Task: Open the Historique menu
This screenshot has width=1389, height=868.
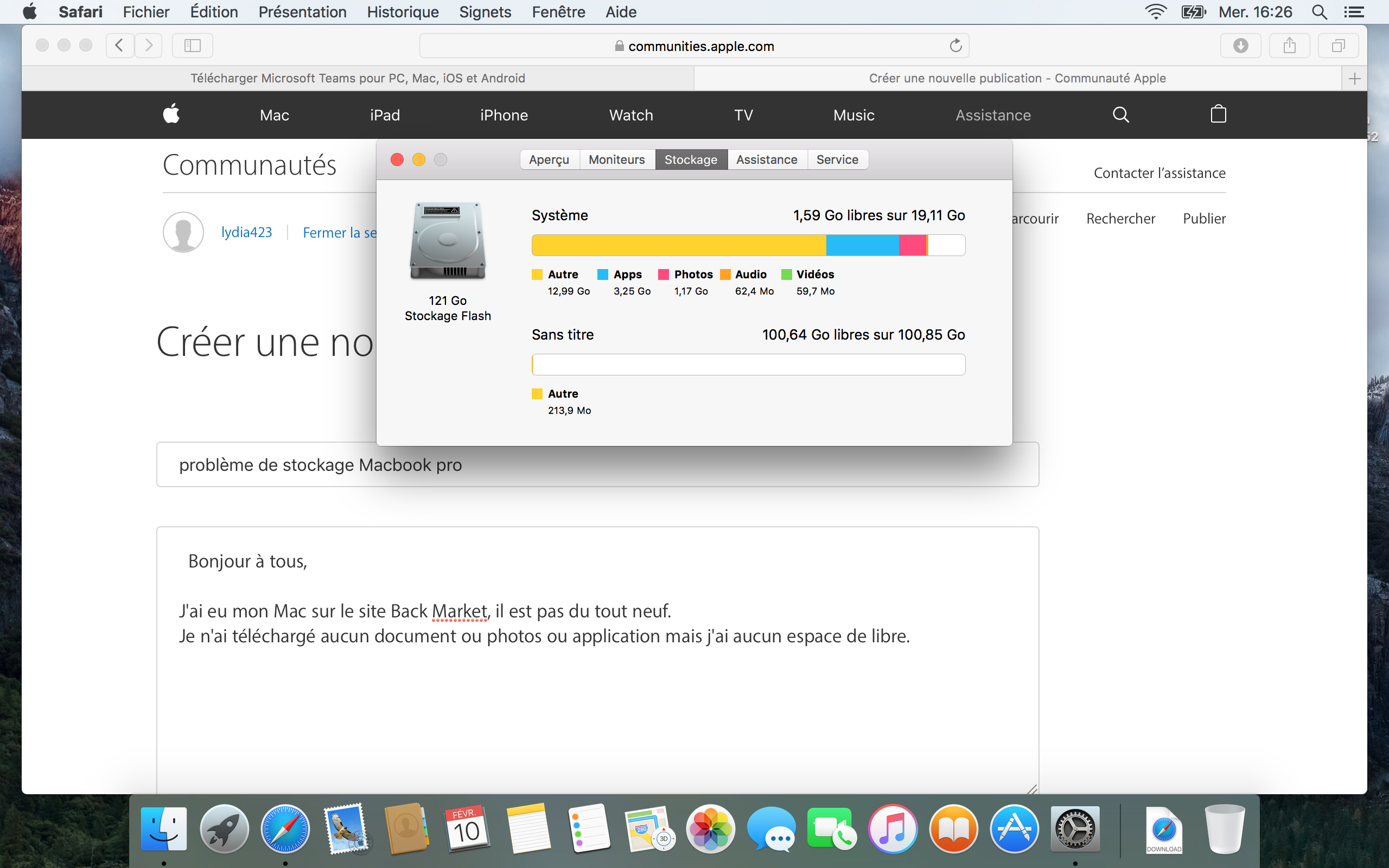Action: pos(403,12)
